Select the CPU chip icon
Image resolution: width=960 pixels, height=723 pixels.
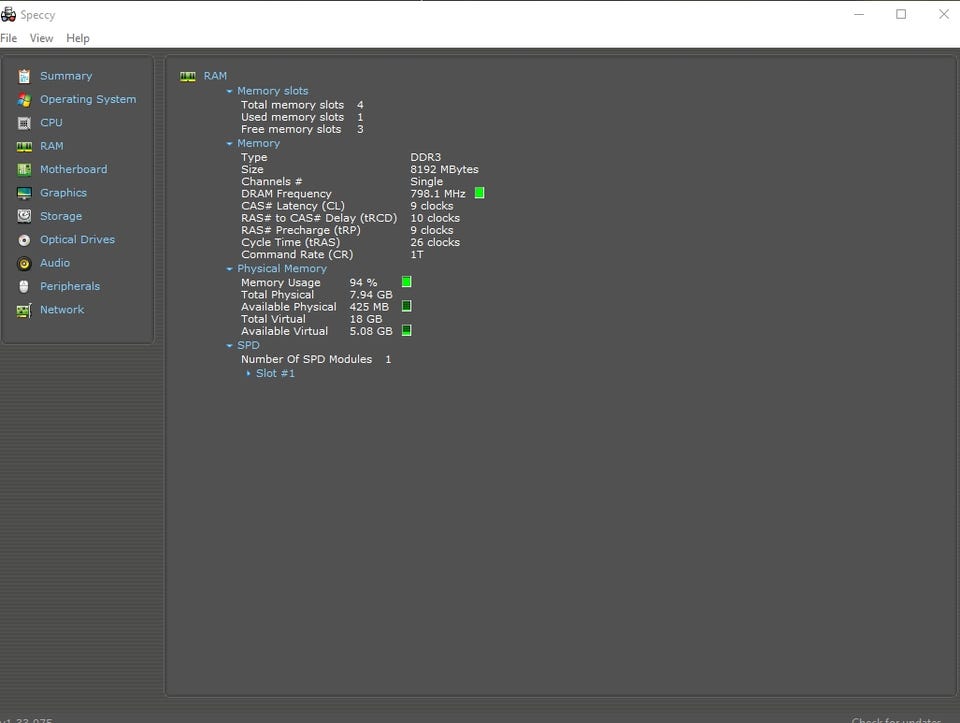pyautogui.click(x=24, y=123)
